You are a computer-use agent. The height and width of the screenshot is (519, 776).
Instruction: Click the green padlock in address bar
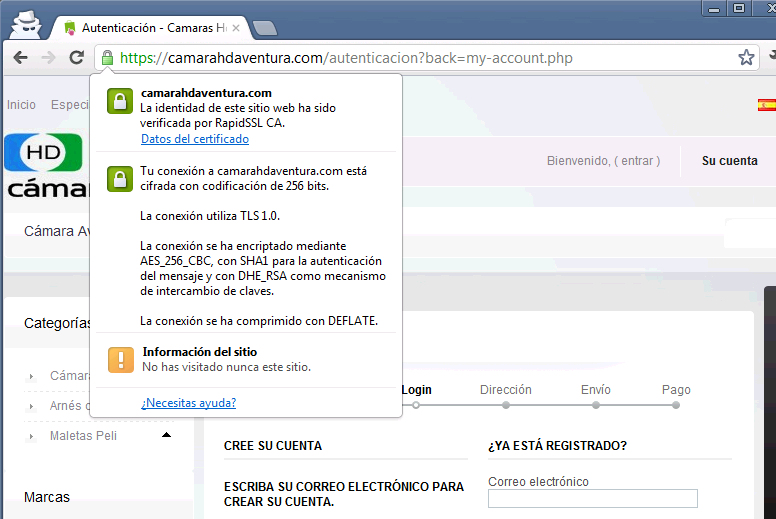107,58
